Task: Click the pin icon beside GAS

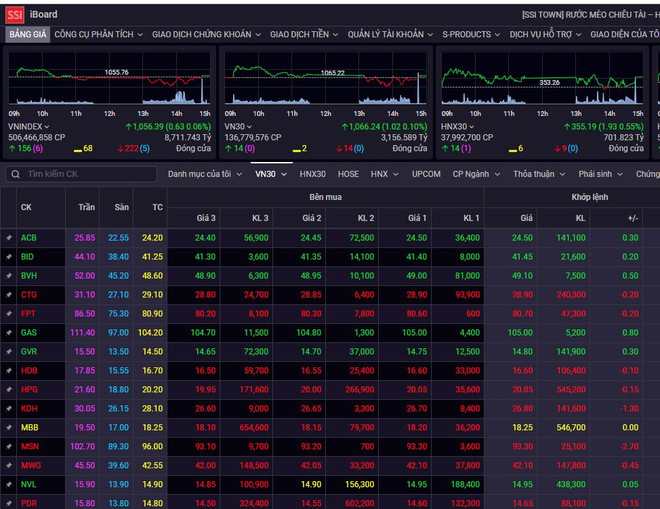Action: [x=9, y=332]
